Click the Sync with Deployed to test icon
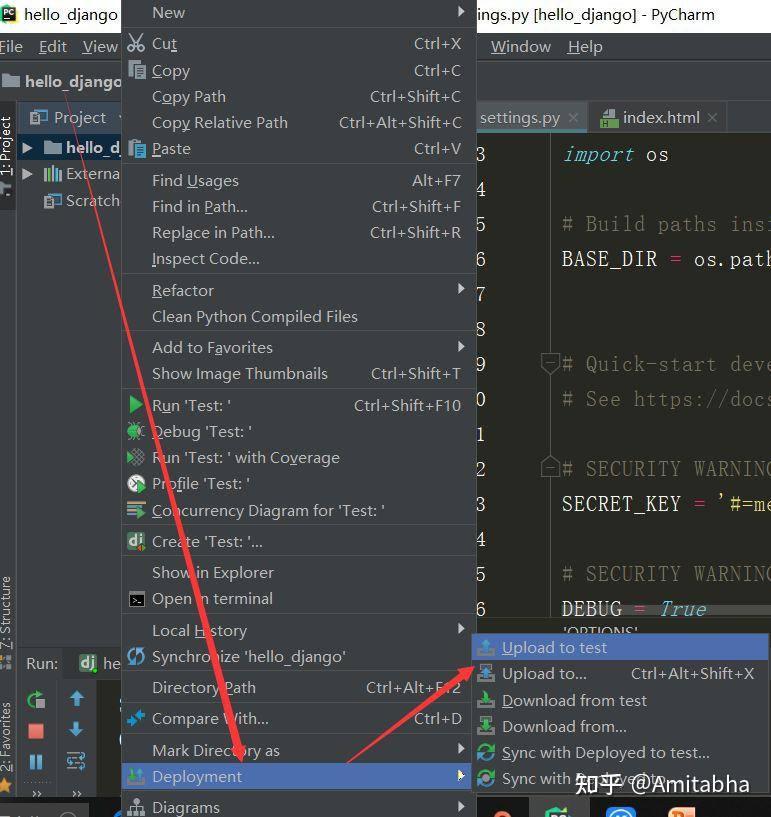The width and height of the screenshot is (771, 817). (x=486, y=752)
